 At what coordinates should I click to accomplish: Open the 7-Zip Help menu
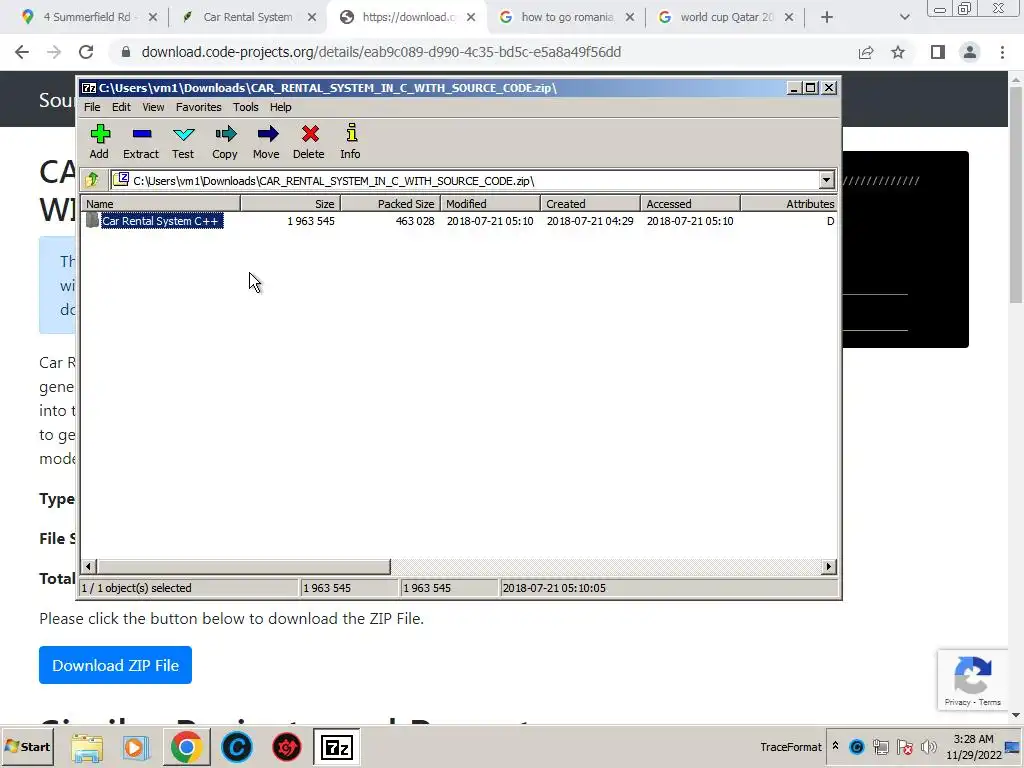click(281, 107)
